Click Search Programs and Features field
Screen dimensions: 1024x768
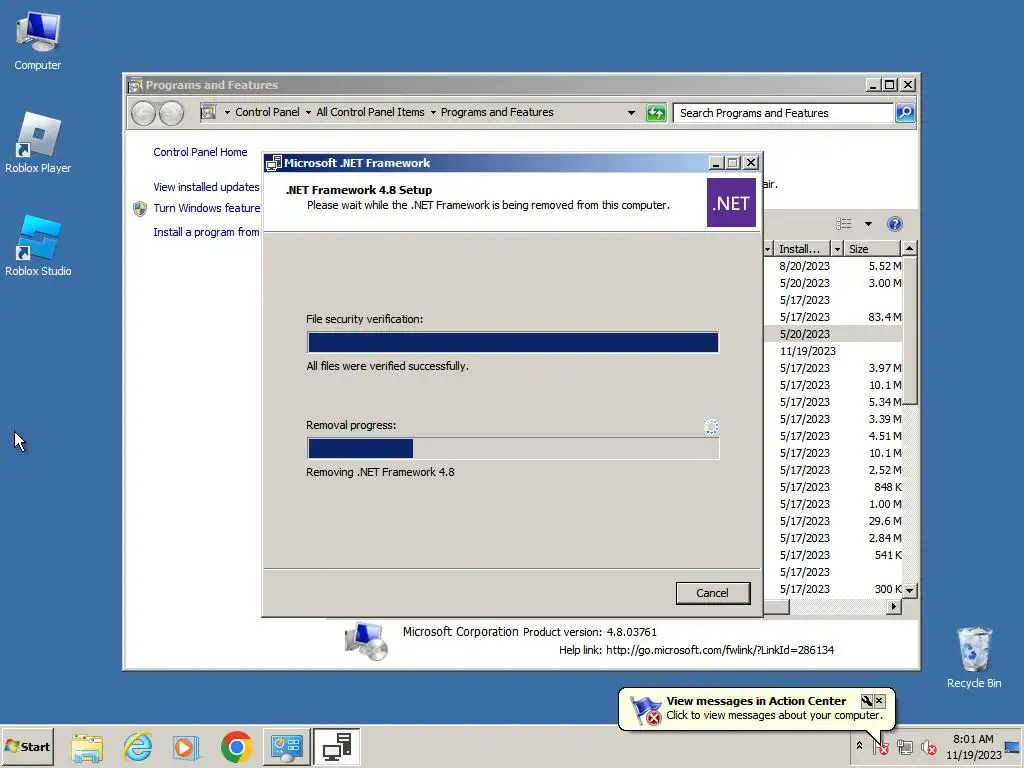click(x=782, y=113)
